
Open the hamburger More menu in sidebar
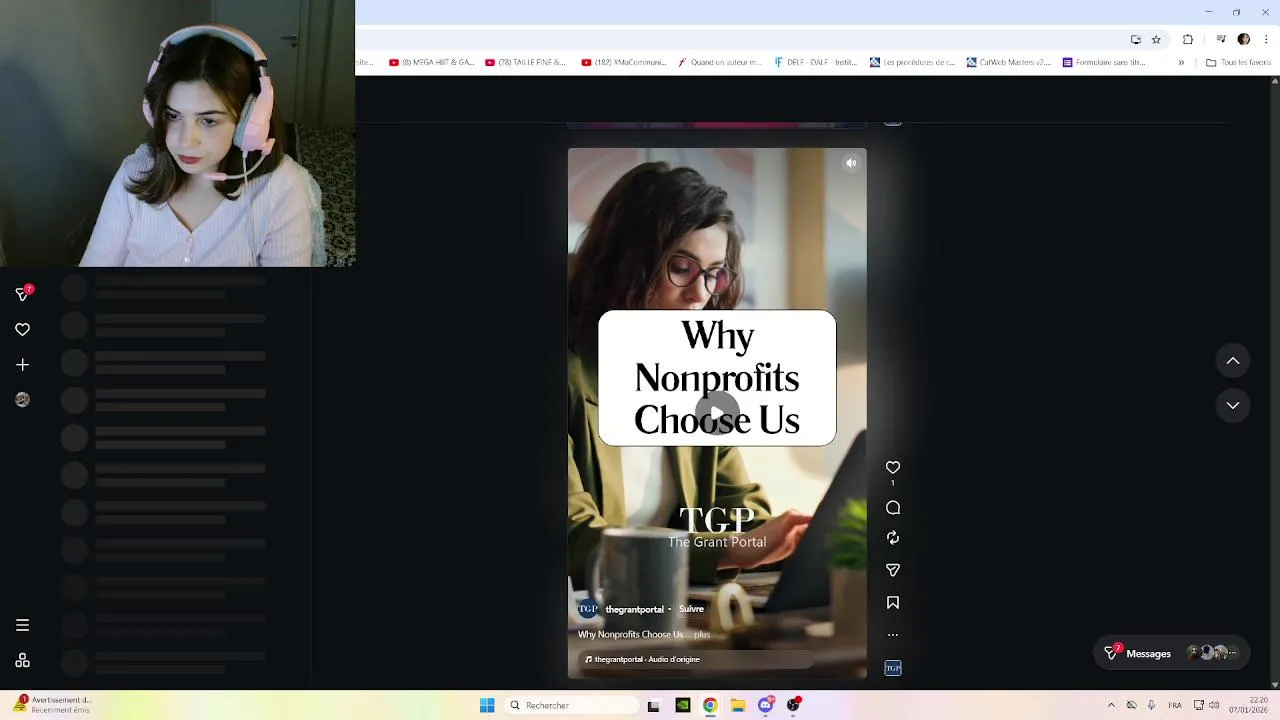tap(22, 625)
